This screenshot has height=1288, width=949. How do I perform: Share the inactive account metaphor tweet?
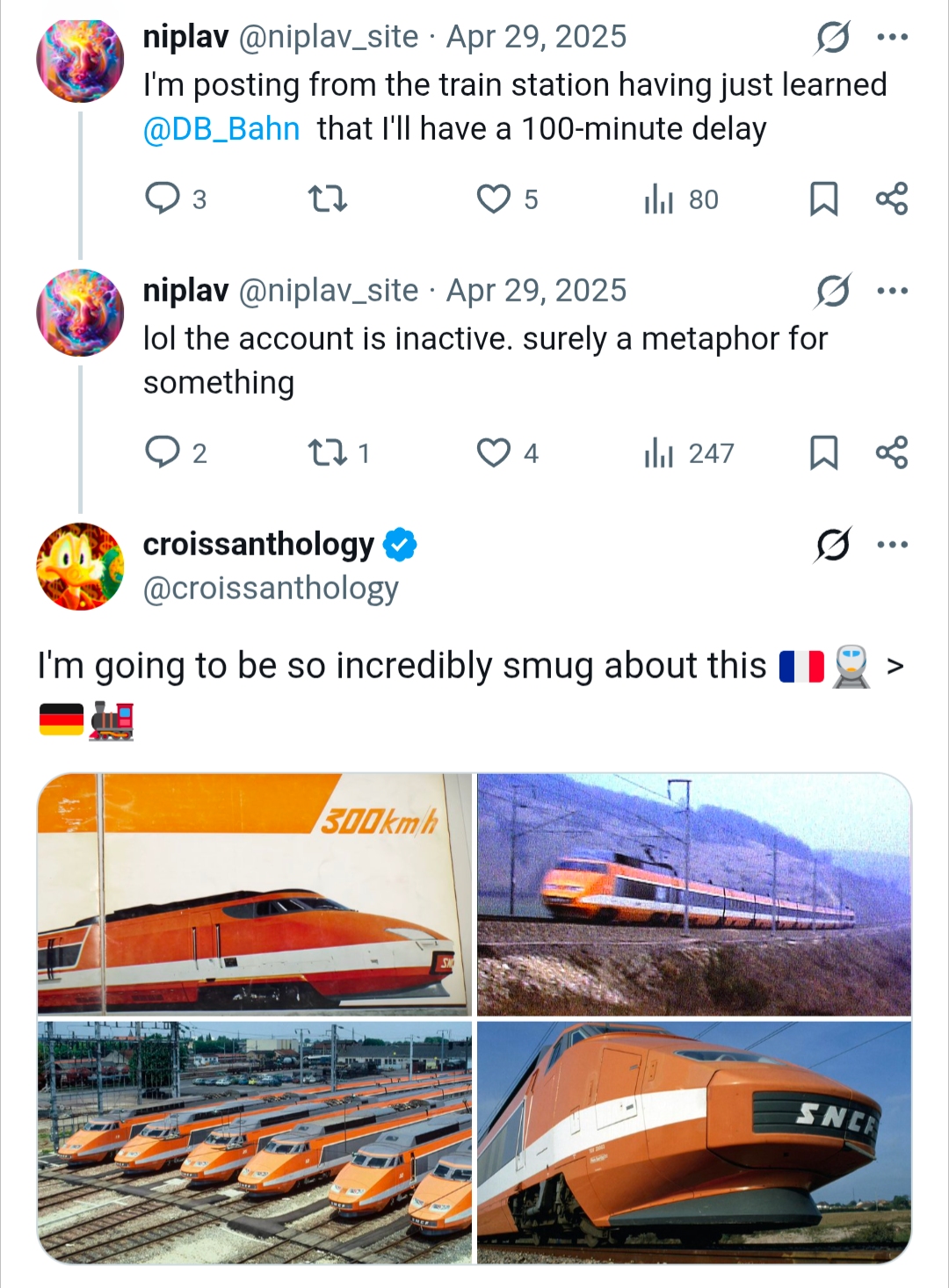[x=892, y=452]
